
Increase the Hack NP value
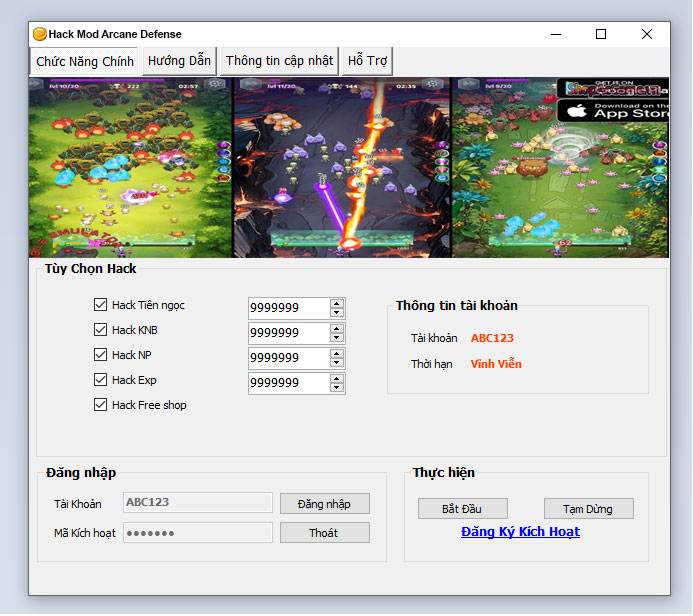pyautogui.click(x=337, y=353)
